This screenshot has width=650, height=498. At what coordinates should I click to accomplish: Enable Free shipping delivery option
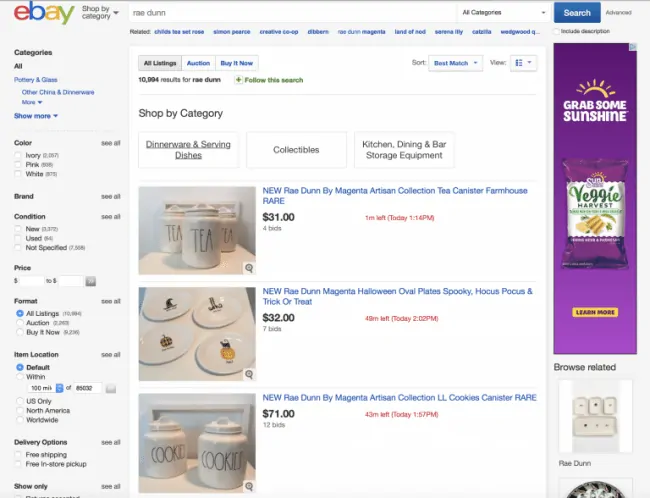[18, 454]
